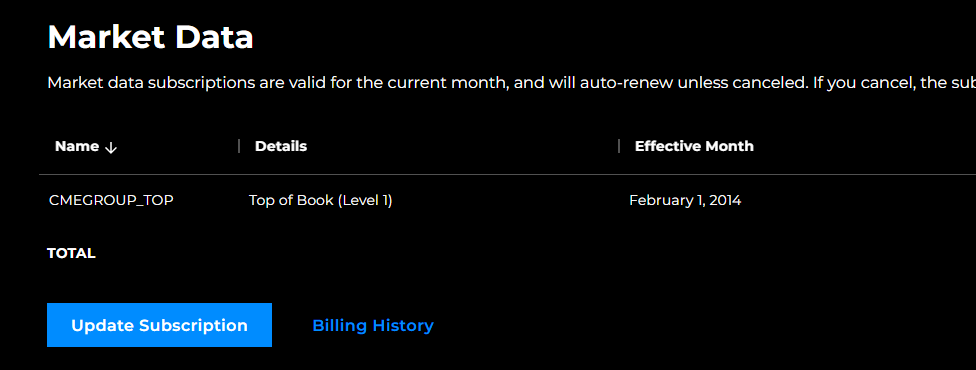
Task: Click the February 1, 2014 effective date
Action: (685, 201)
